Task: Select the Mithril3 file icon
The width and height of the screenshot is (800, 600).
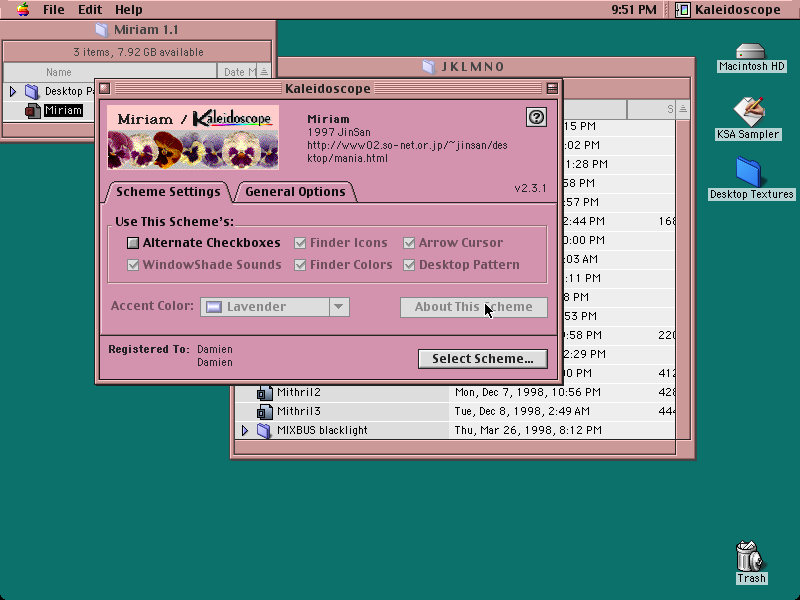Action: coord(264,412)
